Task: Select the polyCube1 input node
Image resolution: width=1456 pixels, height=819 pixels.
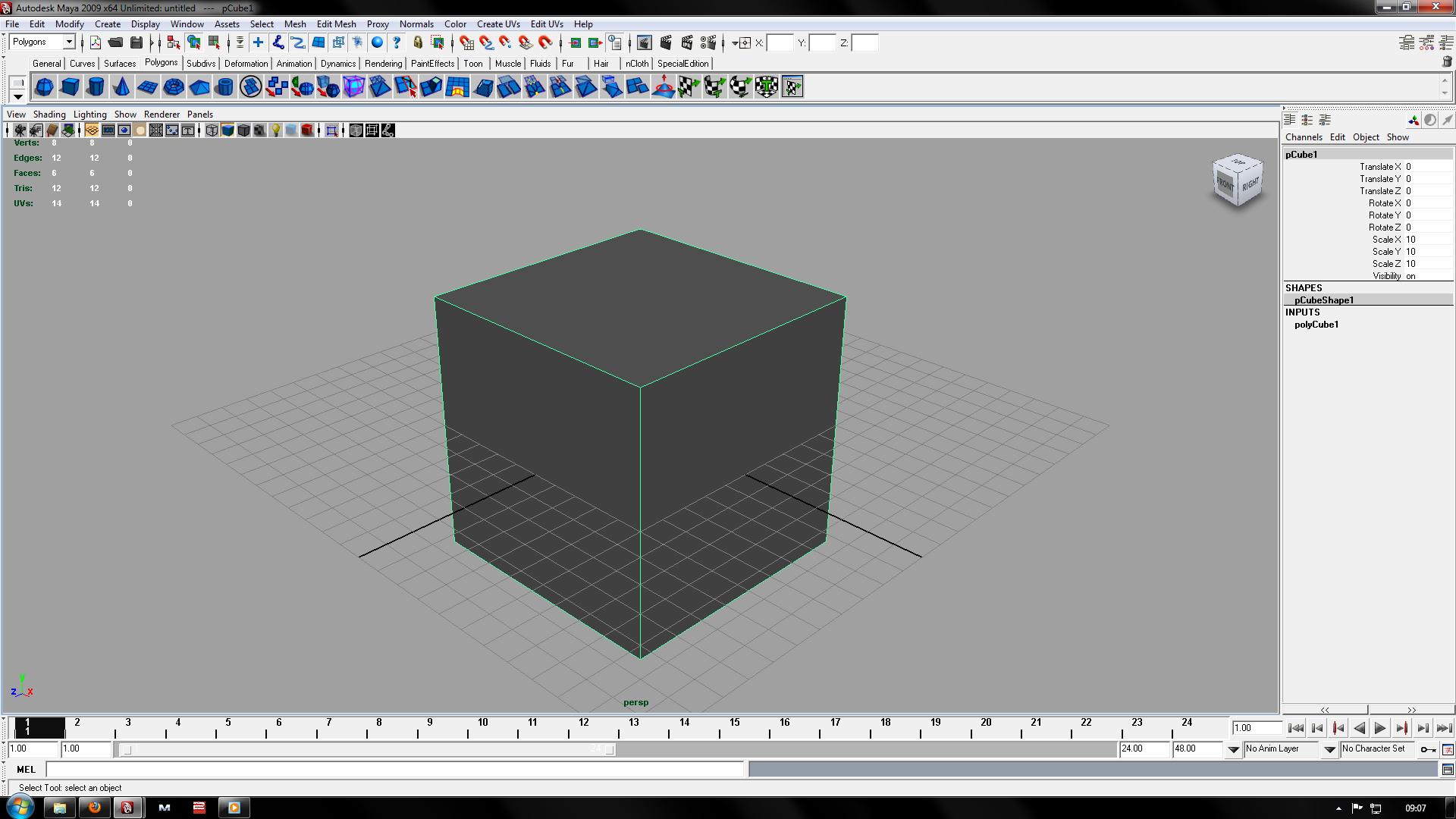Action: tap(1316, 325)
